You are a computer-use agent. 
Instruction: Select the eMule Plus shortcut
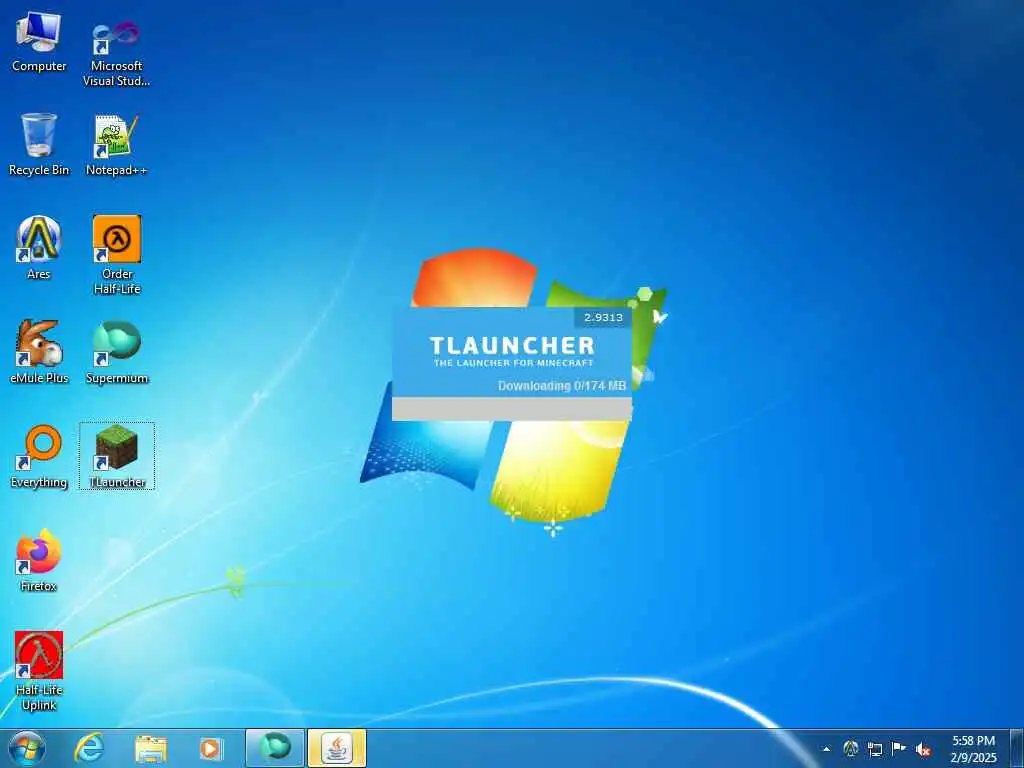[x=39, y=351]
